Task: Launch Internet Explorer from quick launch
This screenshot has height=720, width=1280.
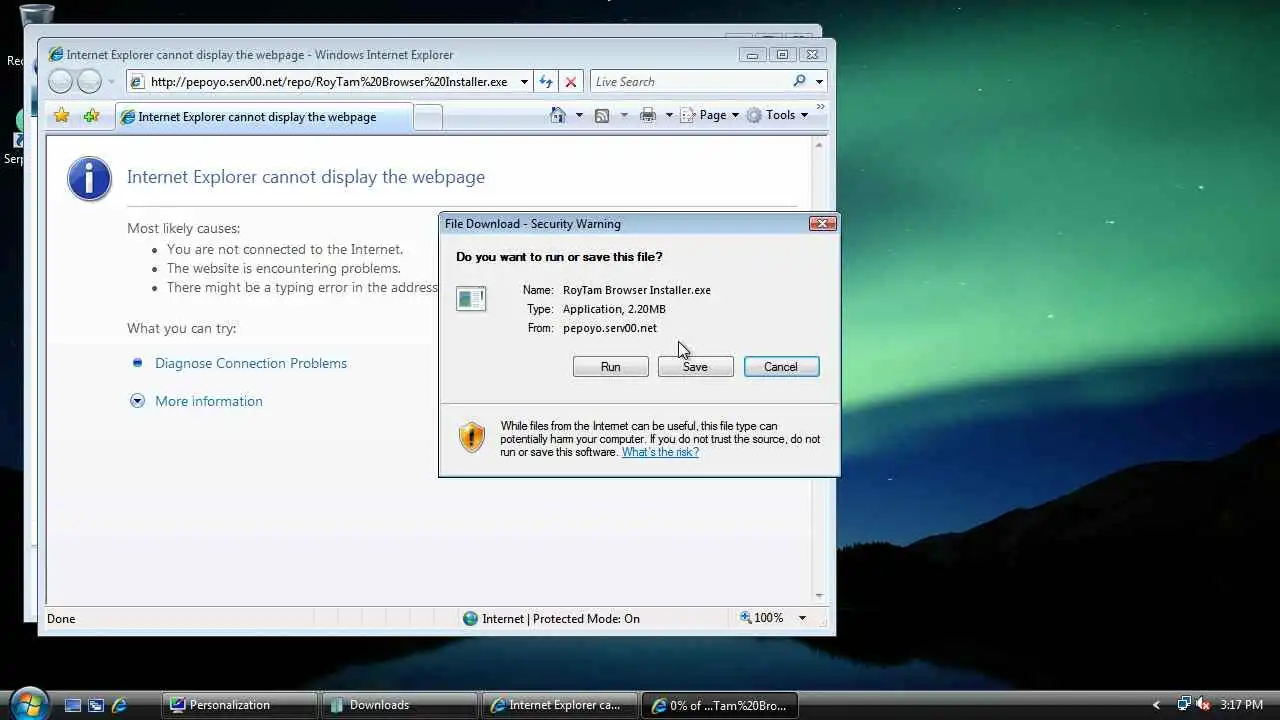Action: 119,705
